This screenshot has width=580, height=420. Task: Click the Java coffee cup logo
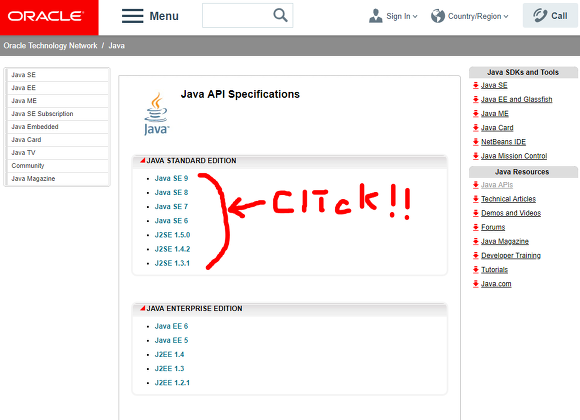click(x=156, y=114)
